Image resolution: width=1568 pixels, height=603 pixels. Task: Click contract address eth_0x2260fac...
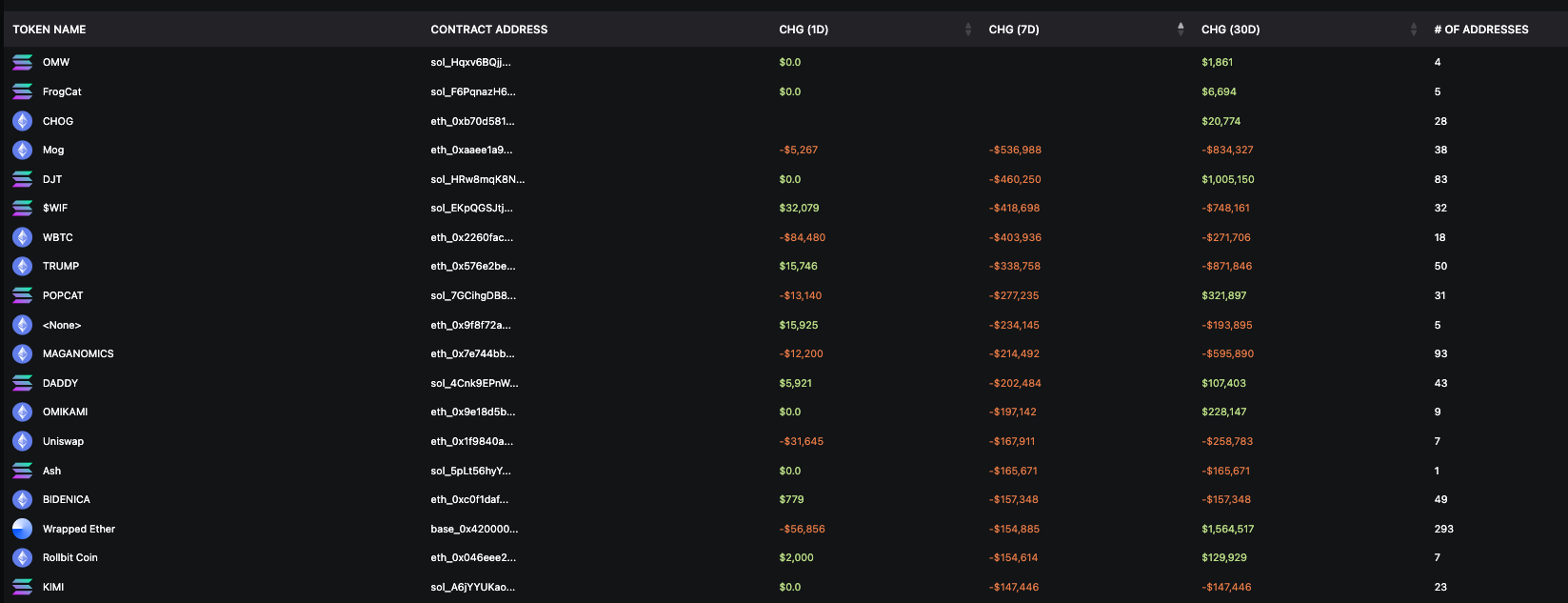click(x=471, y=237)
